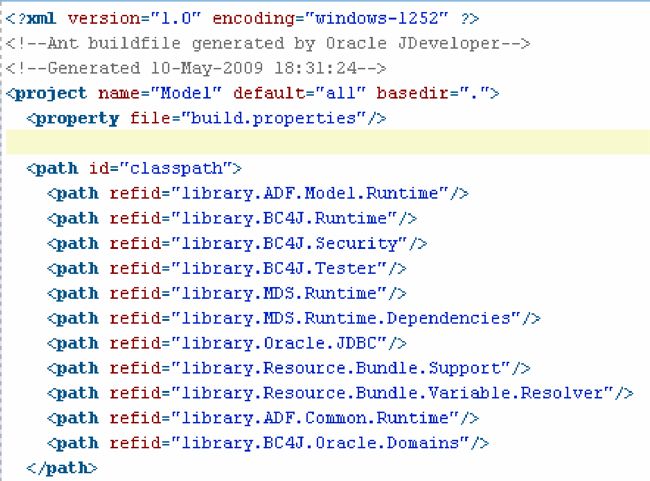Click the default="all" attribute

(299, 93)
